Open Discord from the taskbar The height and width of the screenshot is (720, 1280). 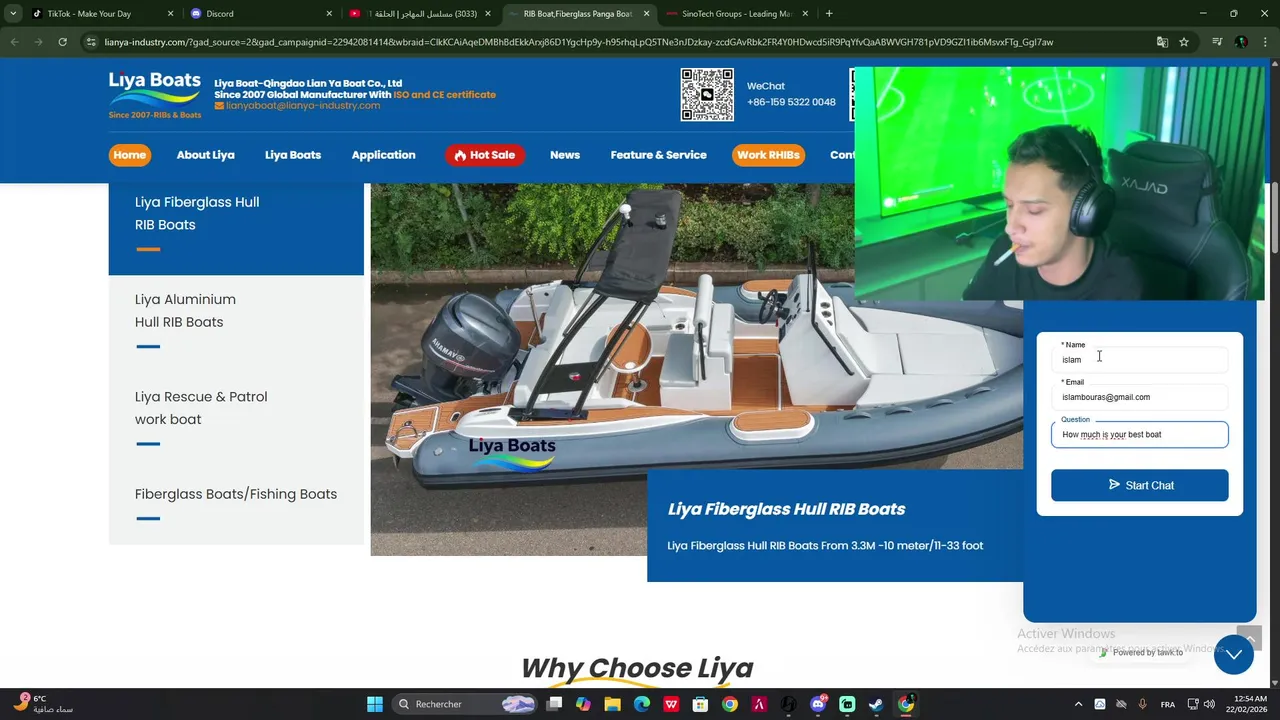pyautogui.click(x=818, y=704)
